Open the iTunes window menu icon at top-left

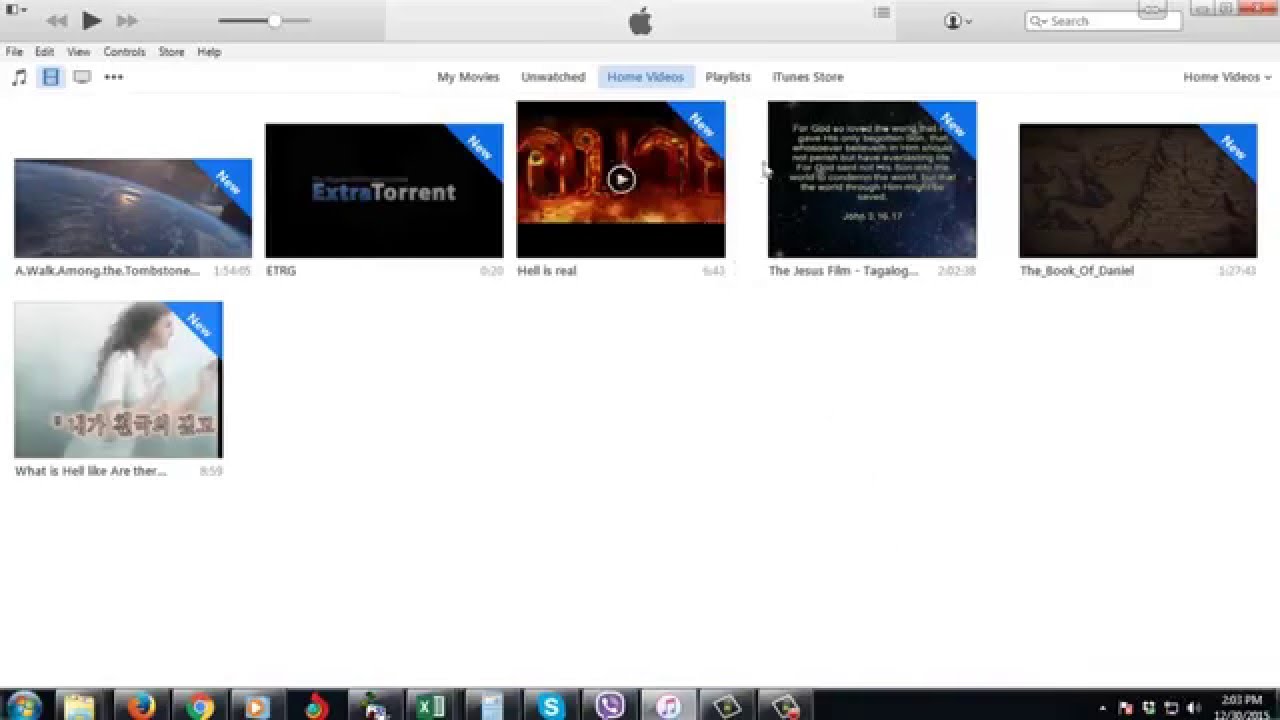tap(16, 10)
